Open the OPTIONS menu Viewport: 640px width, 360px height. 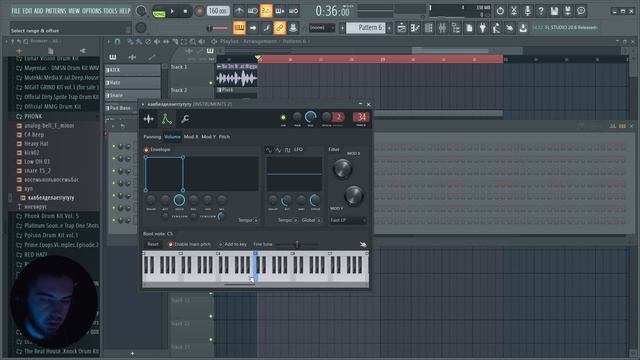[x=91, y=11]
